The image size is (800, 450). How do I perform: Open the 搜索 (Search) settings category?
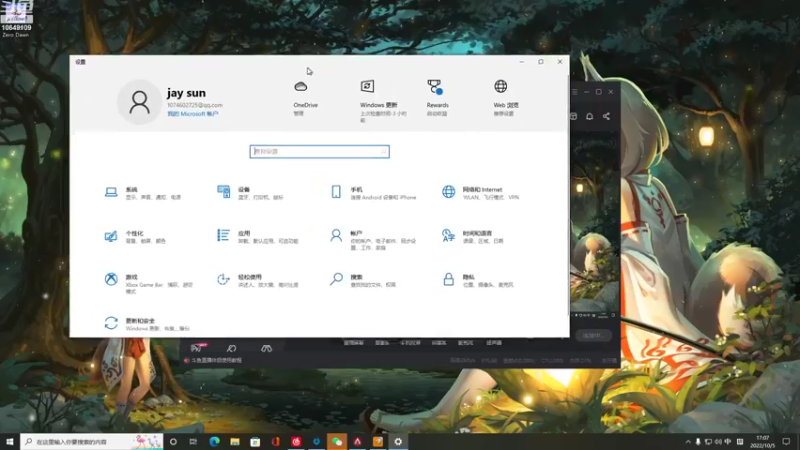364,281
